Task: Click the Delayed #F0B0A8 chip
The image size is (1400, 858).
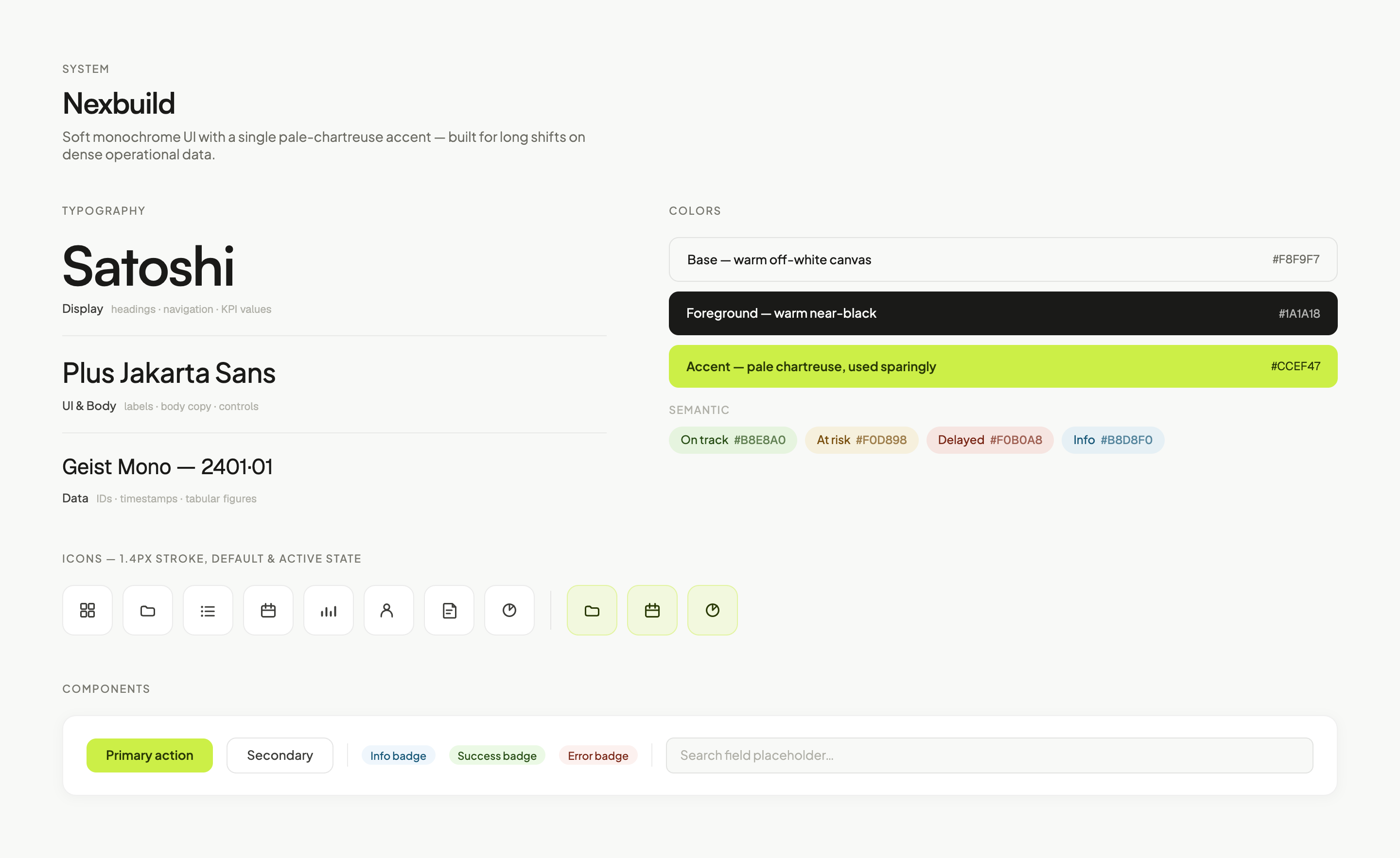Action: pyautogui.click(x=990, y=440)
